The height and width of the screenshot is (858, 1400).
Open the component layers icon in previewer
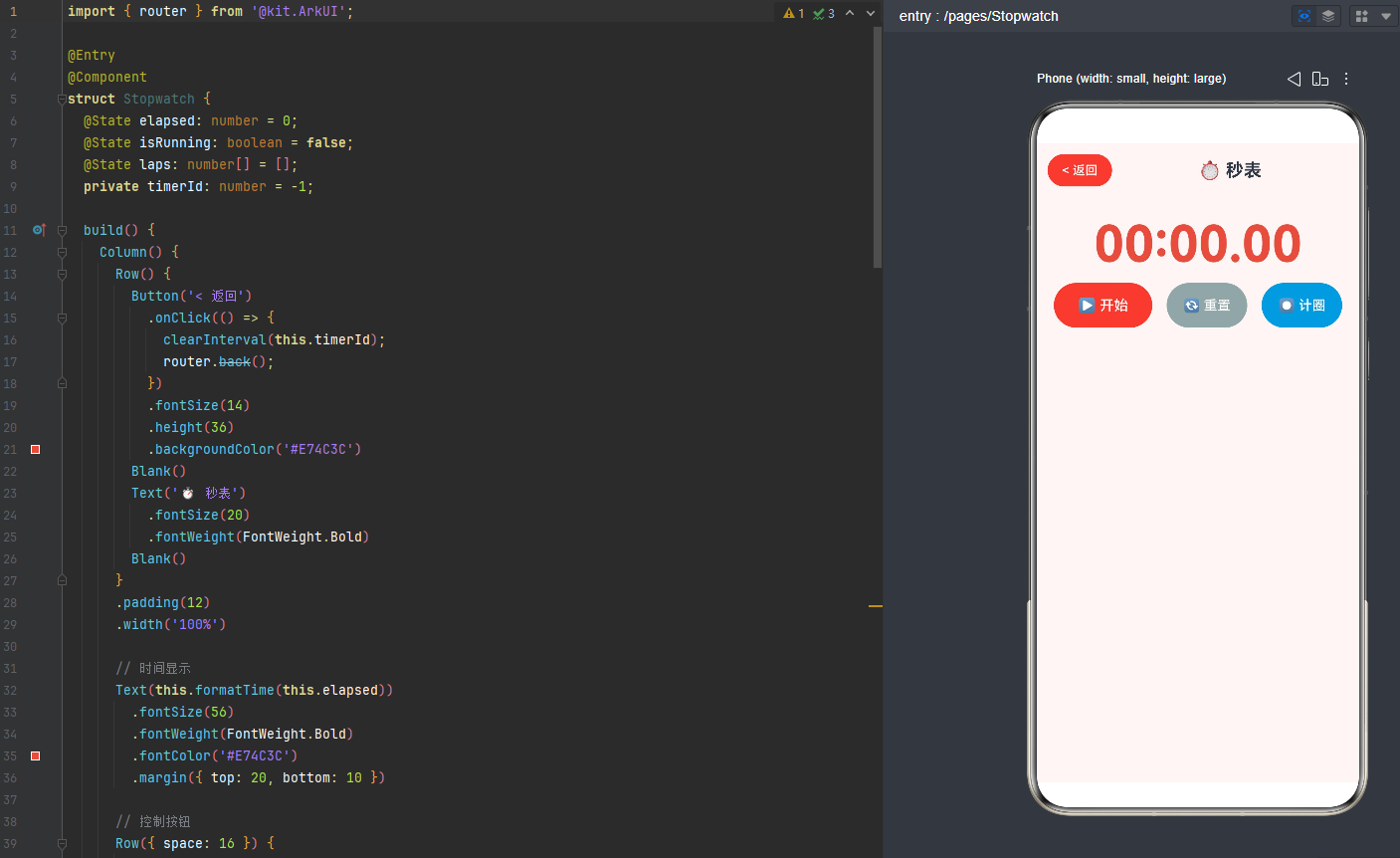click(x=1328, y=16)
